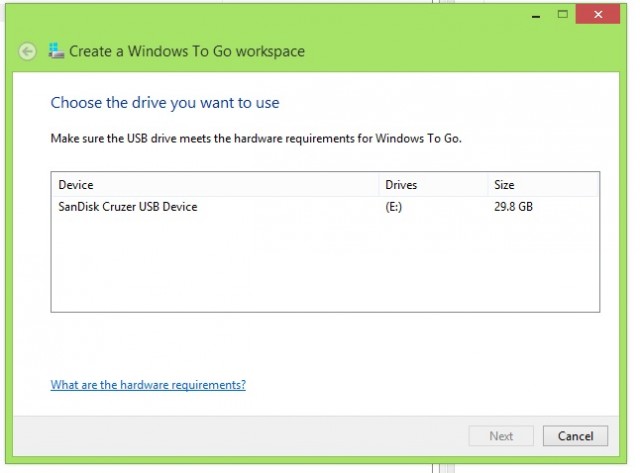
Task: Click empty space in the device list
Action: click(x=325, y=265)
